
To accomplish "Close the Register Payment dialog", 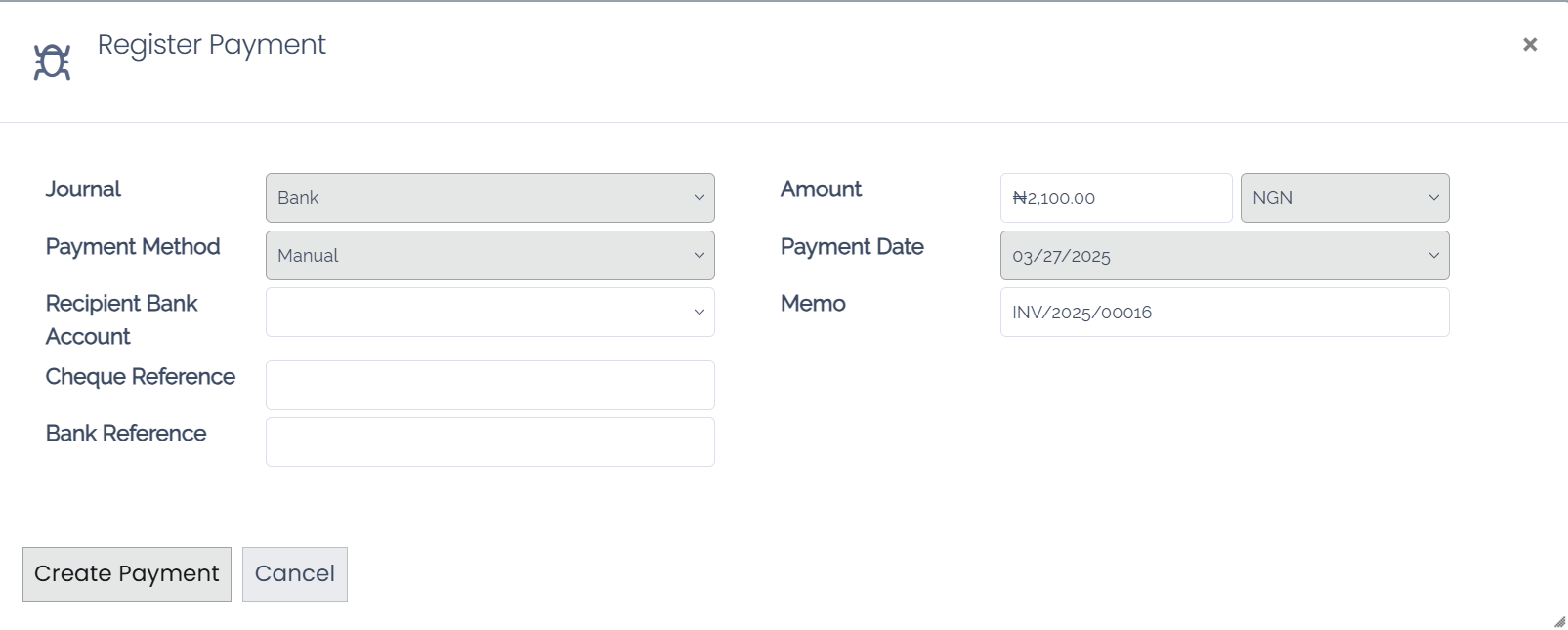I will [x=1530, y=44].
